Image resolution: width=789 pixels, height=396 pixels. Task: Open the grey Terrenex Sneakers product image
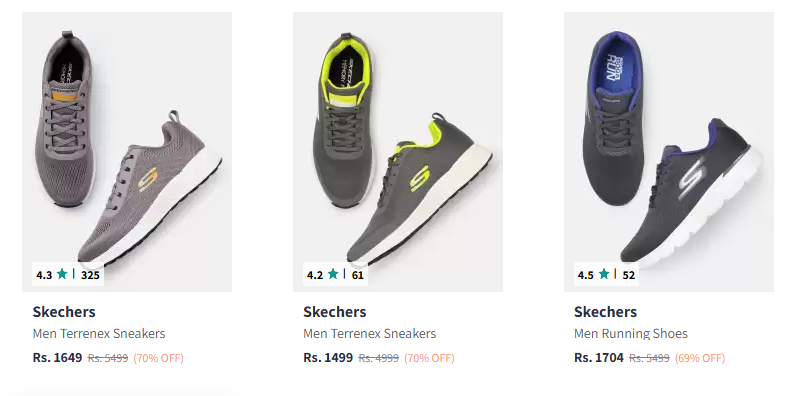[x=127, y=152]
